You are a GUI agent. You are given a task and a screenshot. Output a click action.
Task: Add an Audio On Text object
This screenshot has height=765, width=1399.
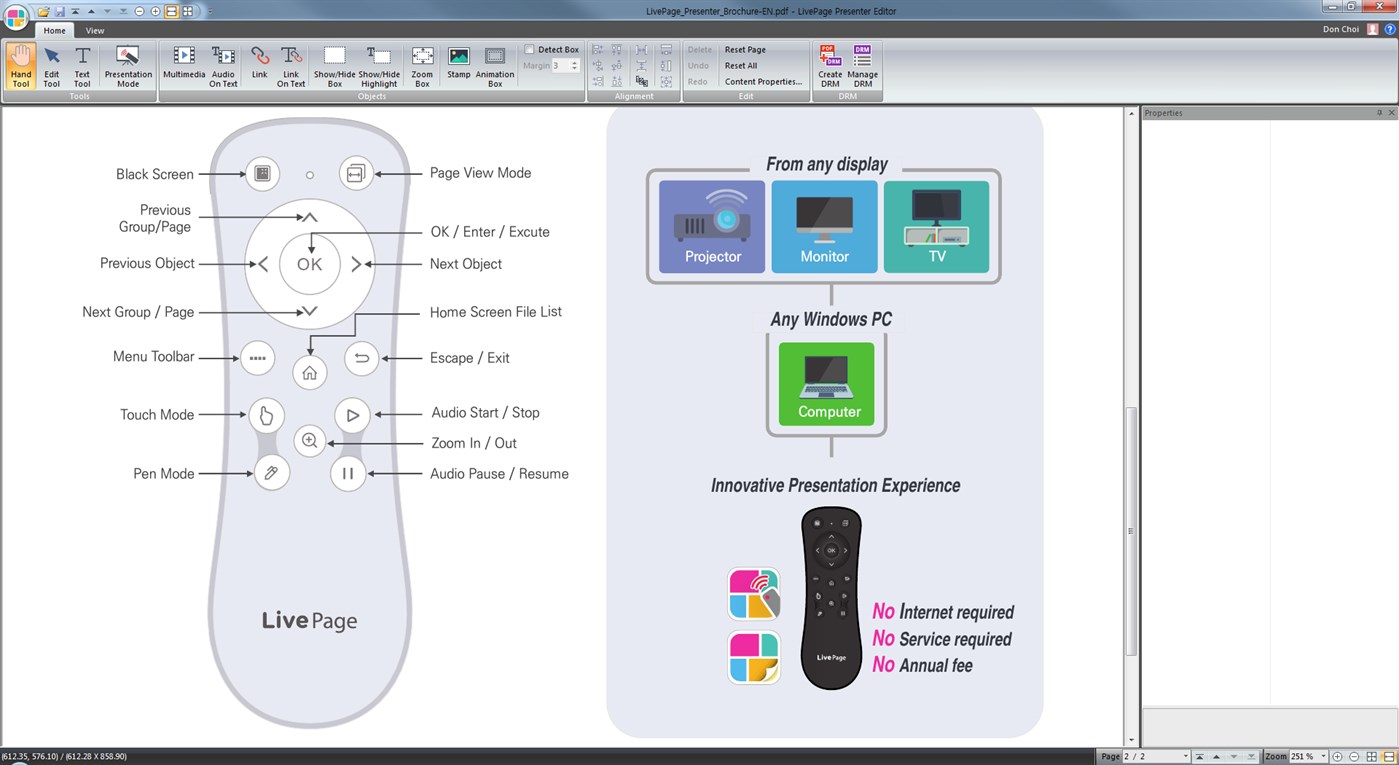click(x=222, y=66)
